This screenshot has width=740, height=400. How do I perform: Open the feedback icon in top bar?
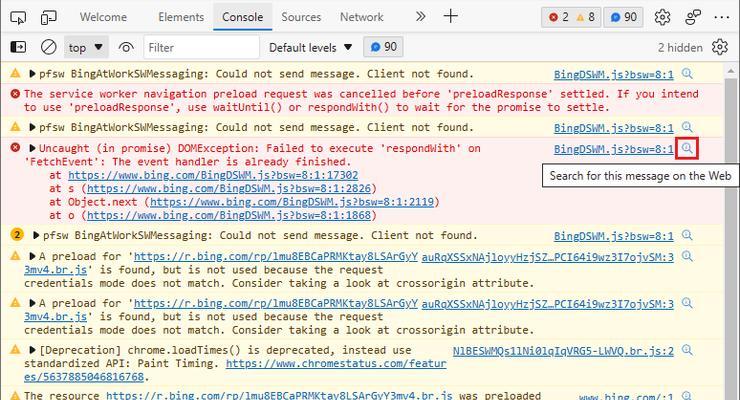(x=693, y=17)
